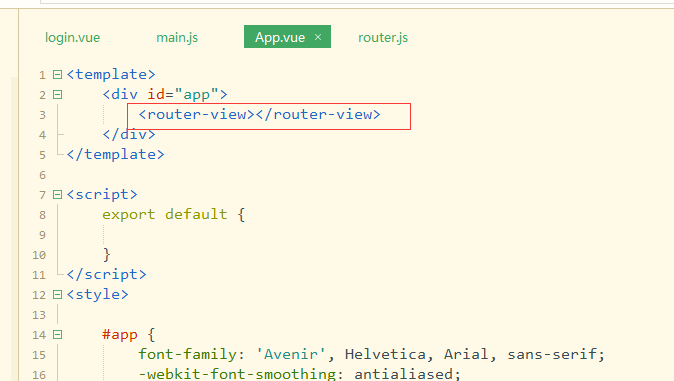Screen dimensions: 674x381
Task: Click the <style> tag text
Action: pyautogui.click(x=98, y=295)
